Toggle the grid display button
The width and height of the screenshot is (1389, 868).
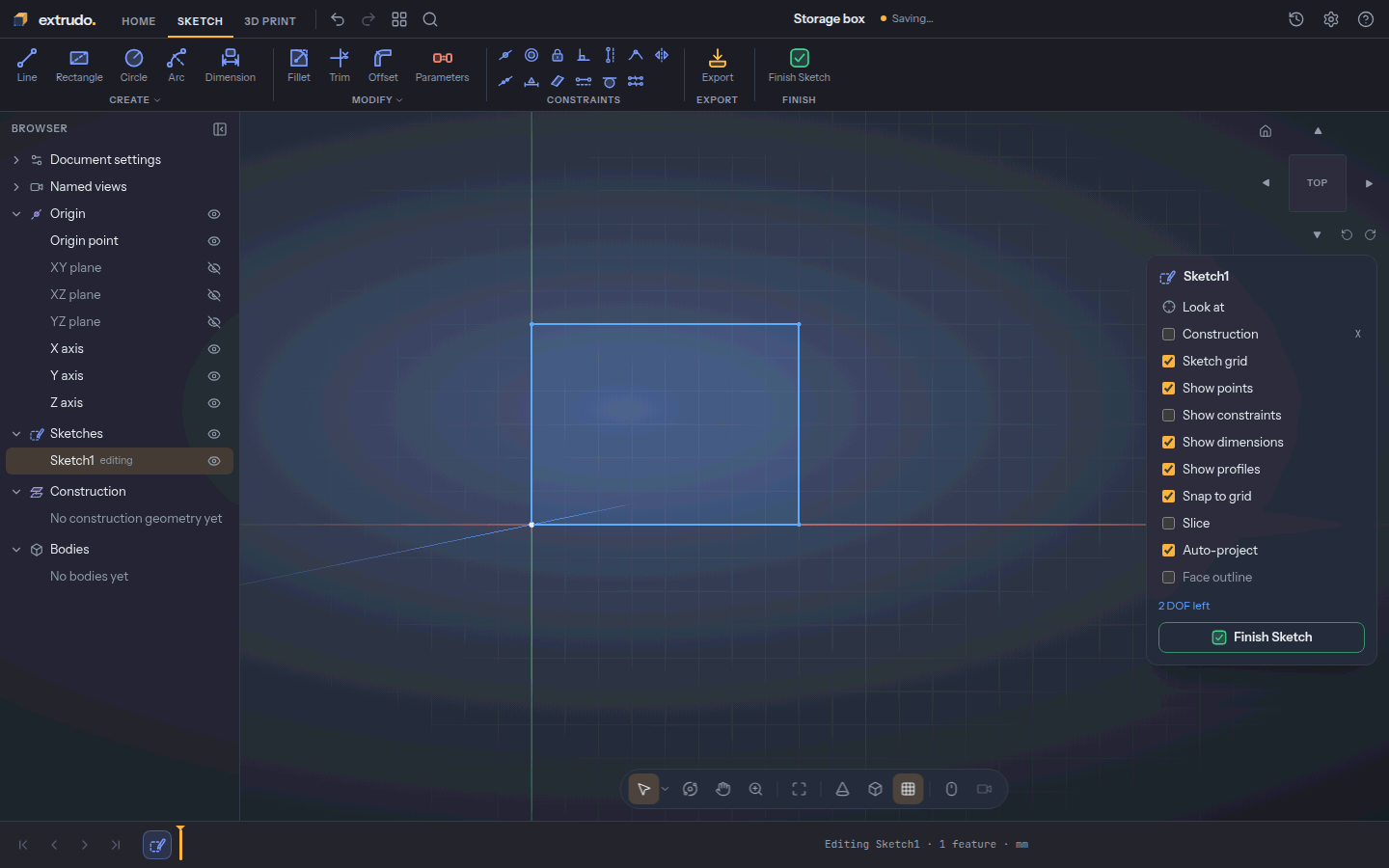pyautogui.click(x=909, y=789)
